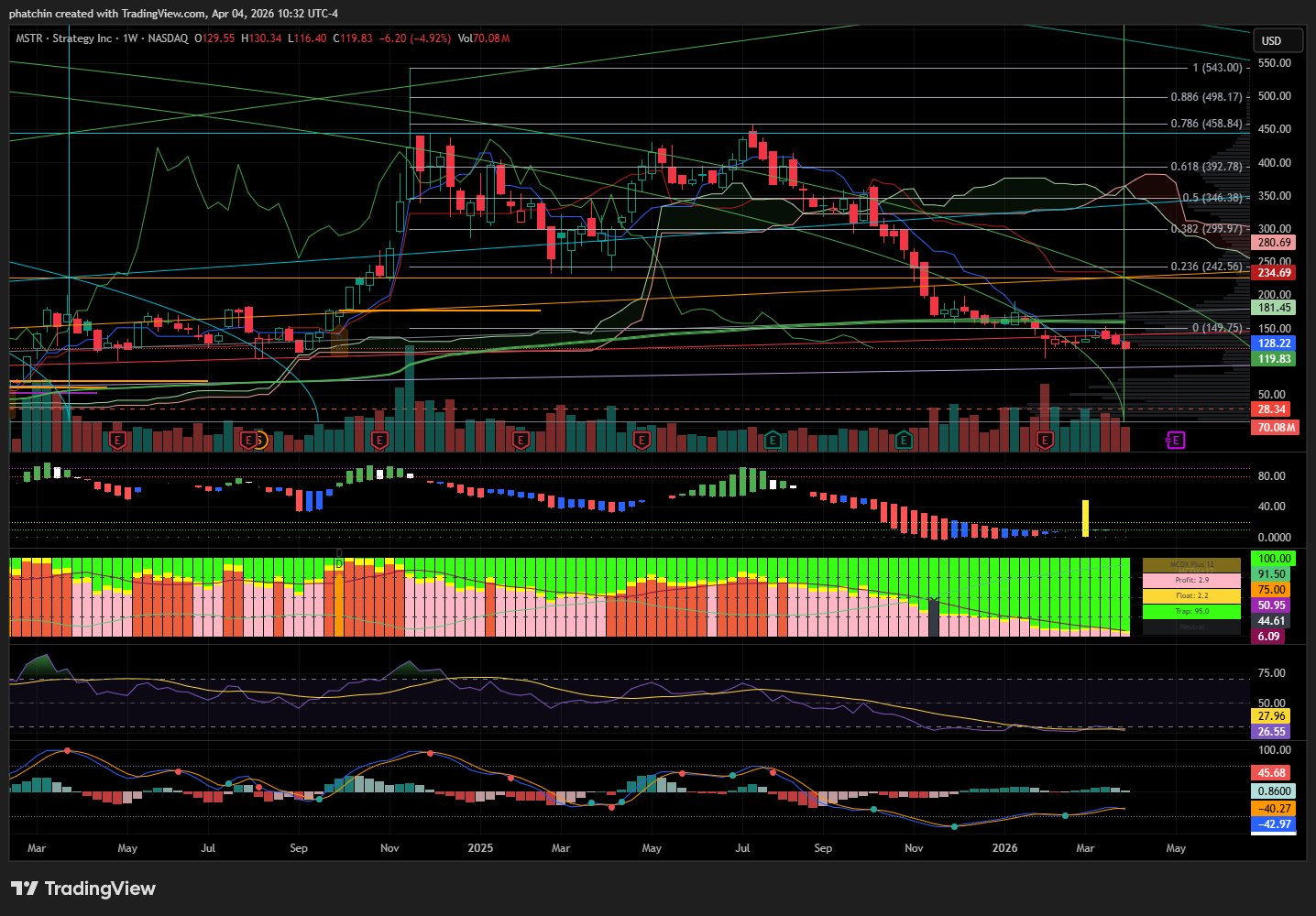The width and height of the screenshot is (1316, 916).
Task: Click the 2026 label on the time axis
Action: coord(1005,848)
